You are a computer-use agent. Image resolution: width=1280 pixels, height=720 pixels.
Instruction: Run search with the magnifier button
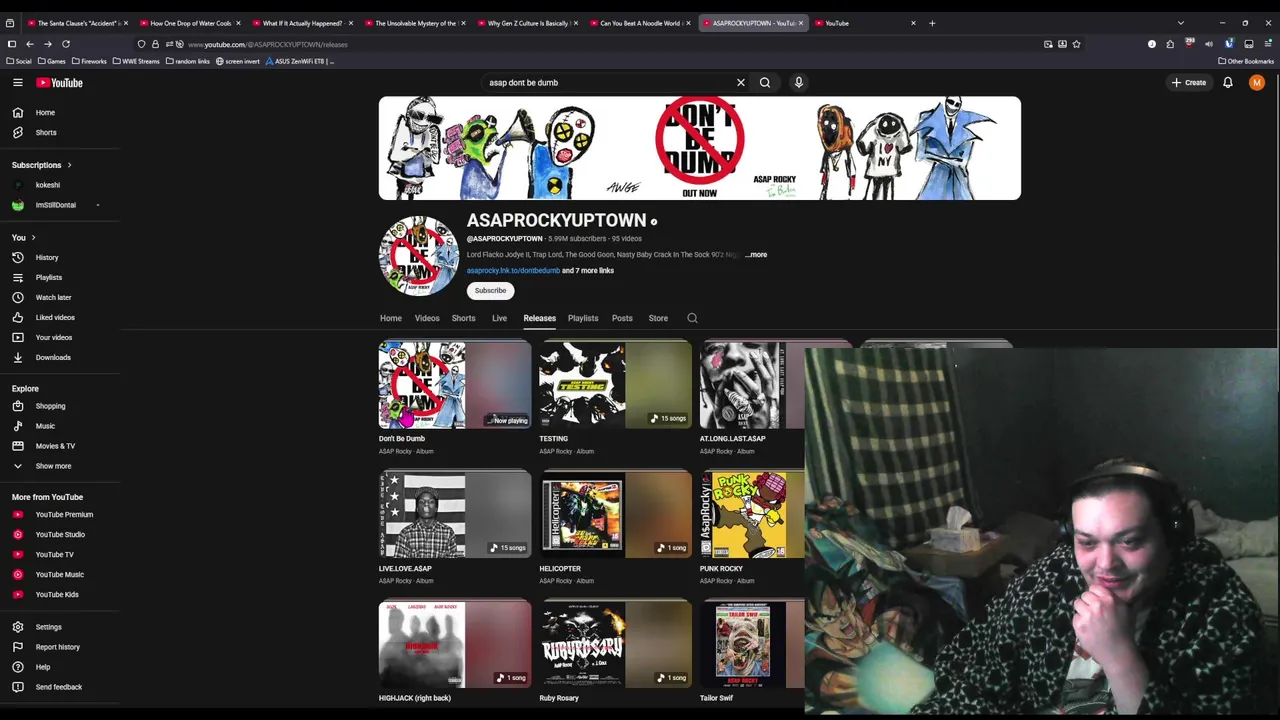pyautogui.click(x=765, y=83)
